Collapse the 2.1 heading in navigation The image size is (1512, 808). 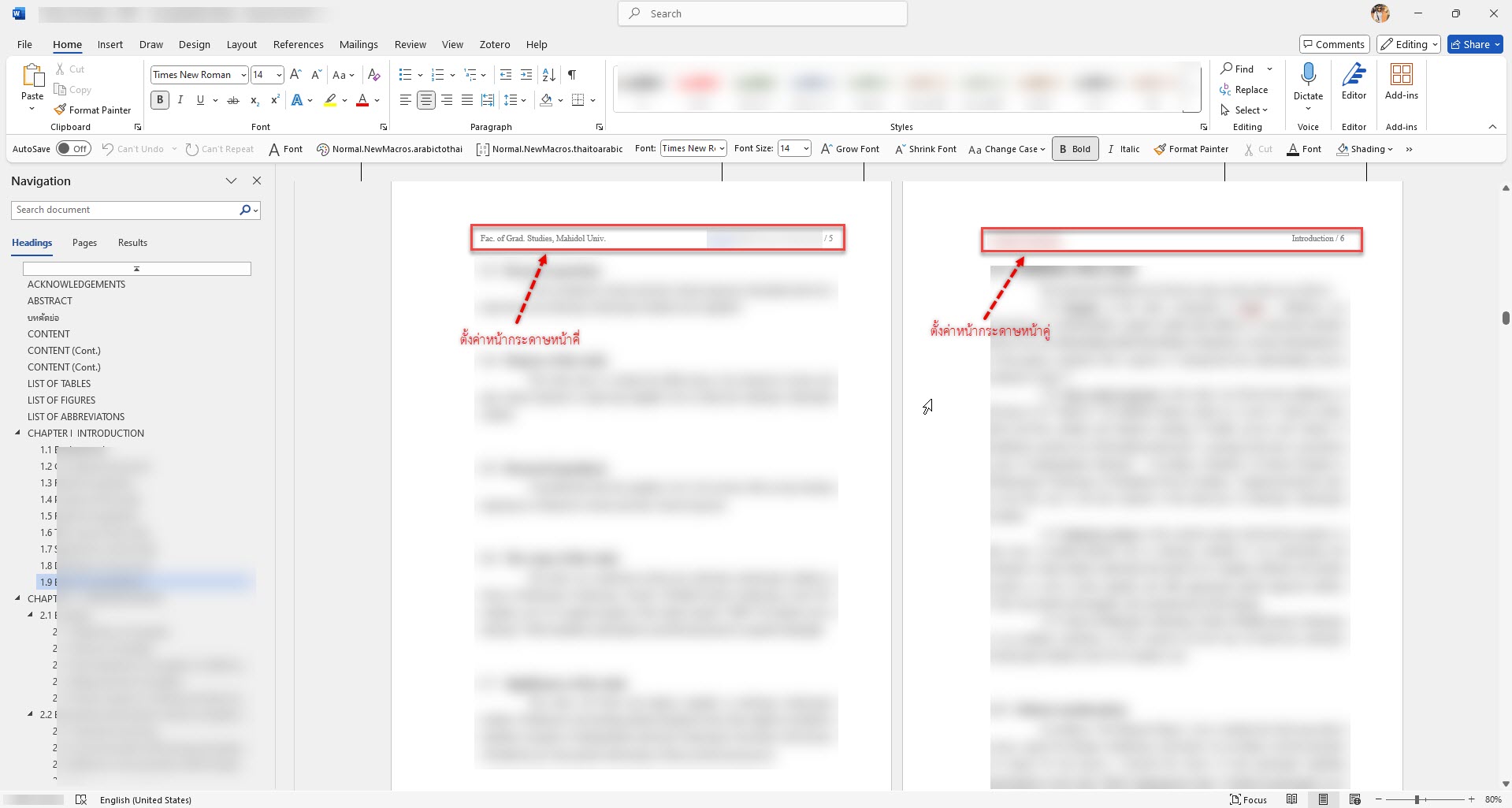click(30, 615)
